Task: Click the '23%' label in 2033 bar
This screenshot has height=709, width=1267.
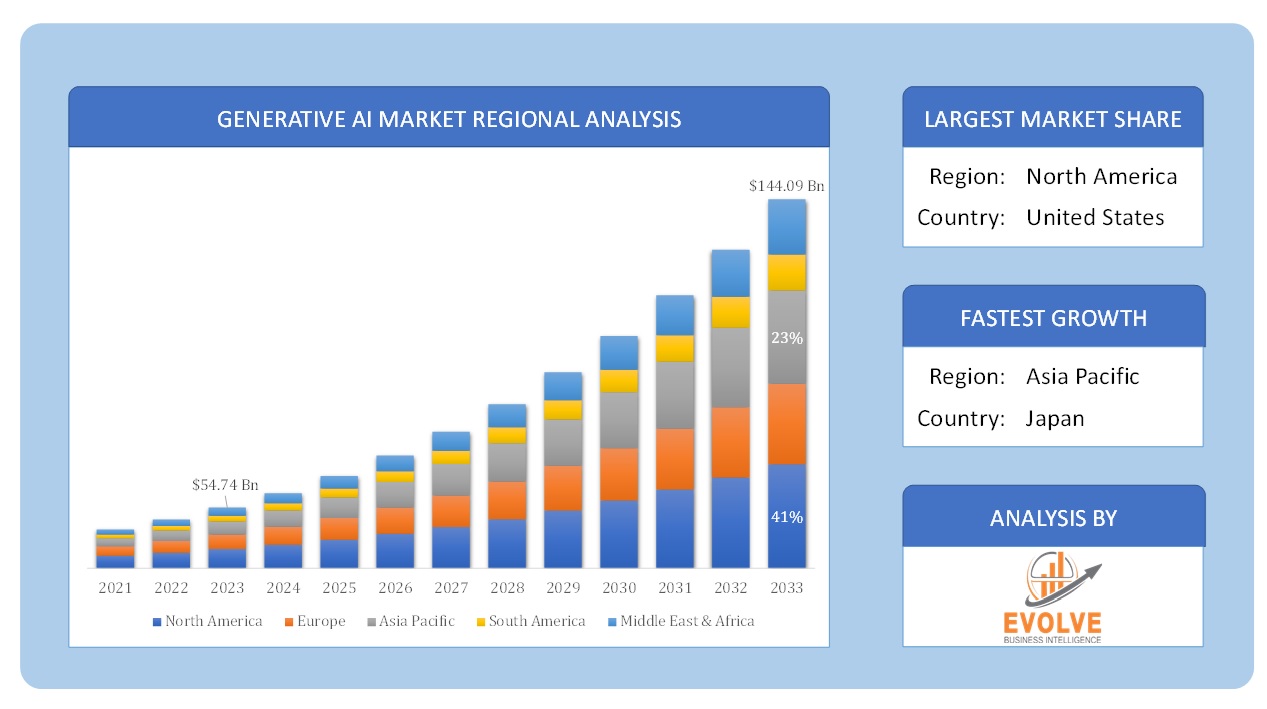Action: click(x=787, y=338)
